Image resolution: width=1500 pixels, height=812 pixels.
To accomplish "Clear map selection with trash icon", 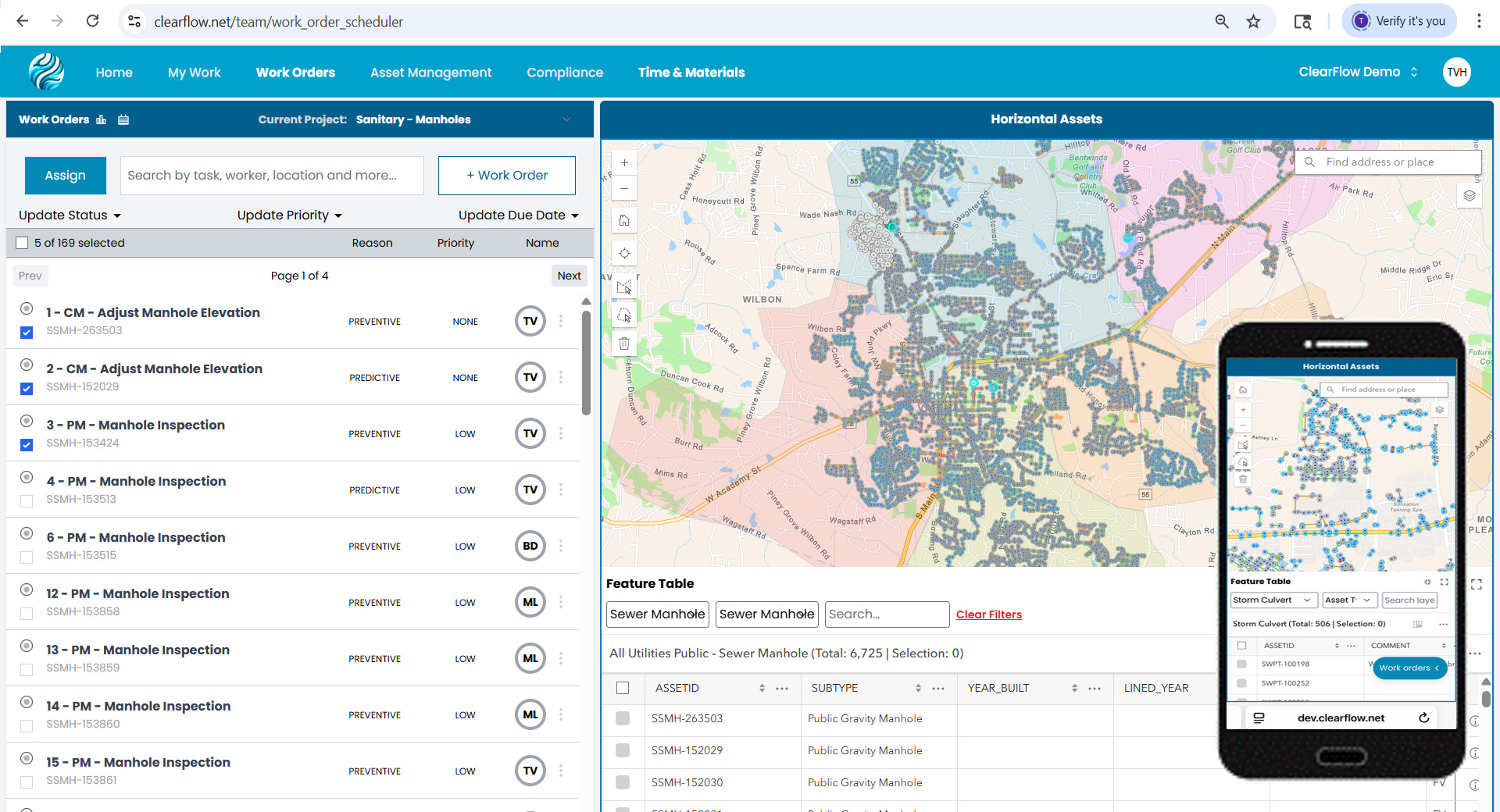I will click(624, 344).
